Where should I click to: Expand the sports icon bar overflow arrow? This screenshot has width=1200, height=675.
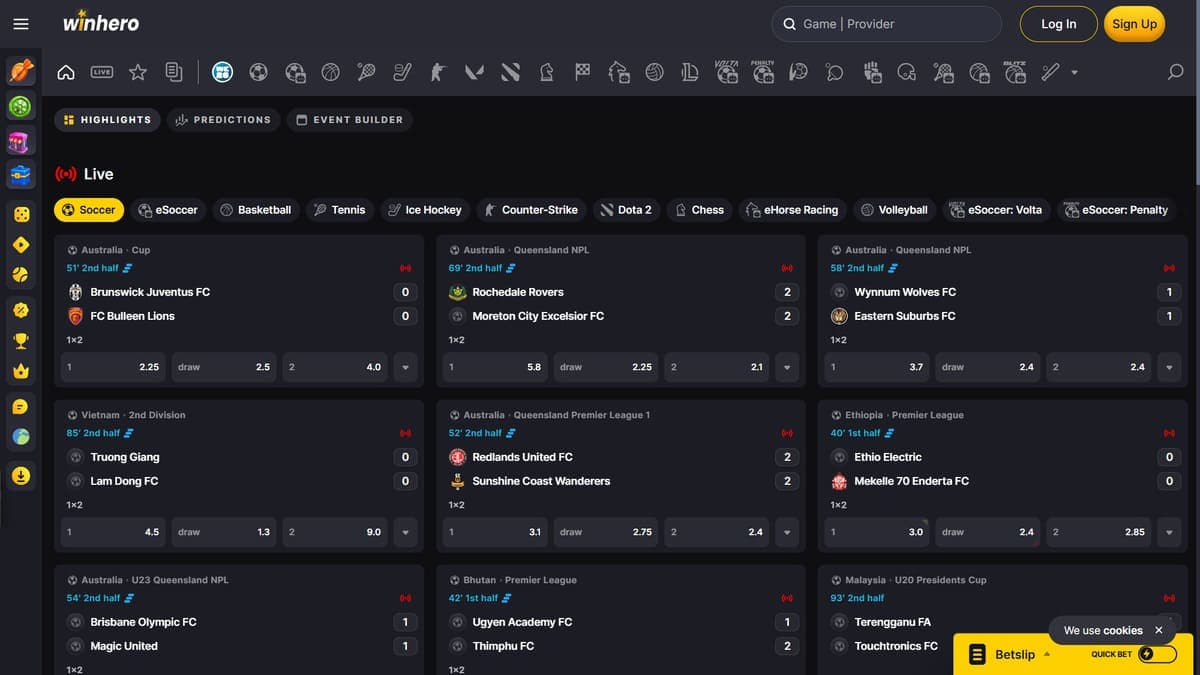[x=1074, y=72]
